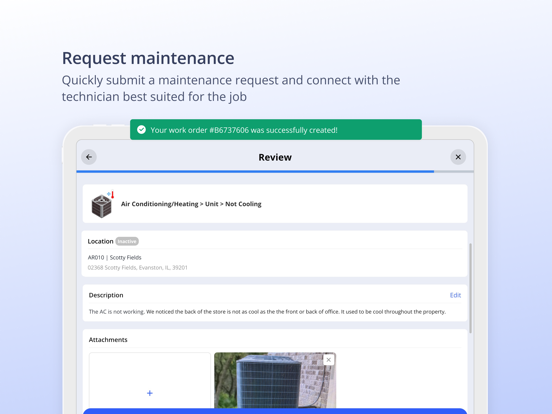Click the 'Request maintenance' headline

tap(148, 58)
